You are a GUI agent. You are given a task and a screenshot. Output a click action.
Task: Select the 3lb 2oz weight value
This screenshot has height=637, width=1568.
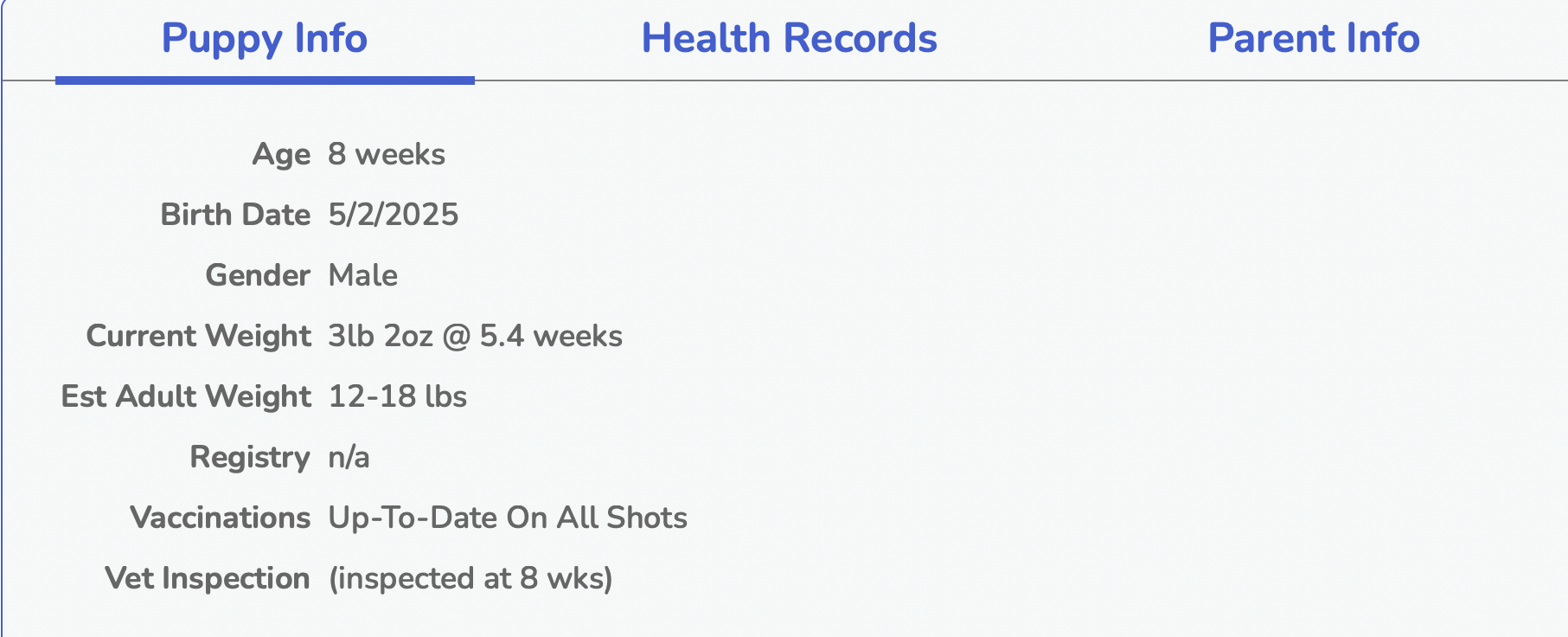pos(380,336)
